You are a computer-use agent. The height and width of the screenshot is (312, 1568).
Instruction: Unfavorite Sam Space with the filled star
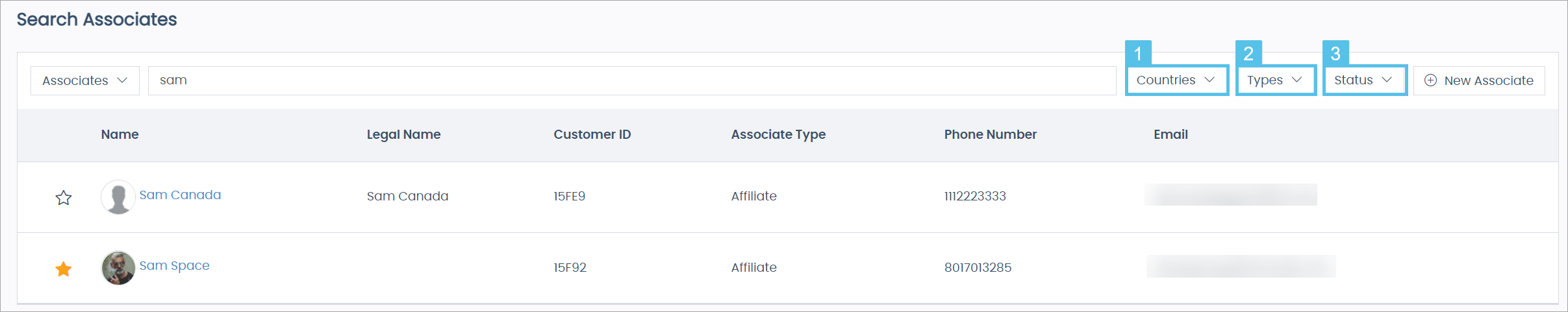coord(64,269)
